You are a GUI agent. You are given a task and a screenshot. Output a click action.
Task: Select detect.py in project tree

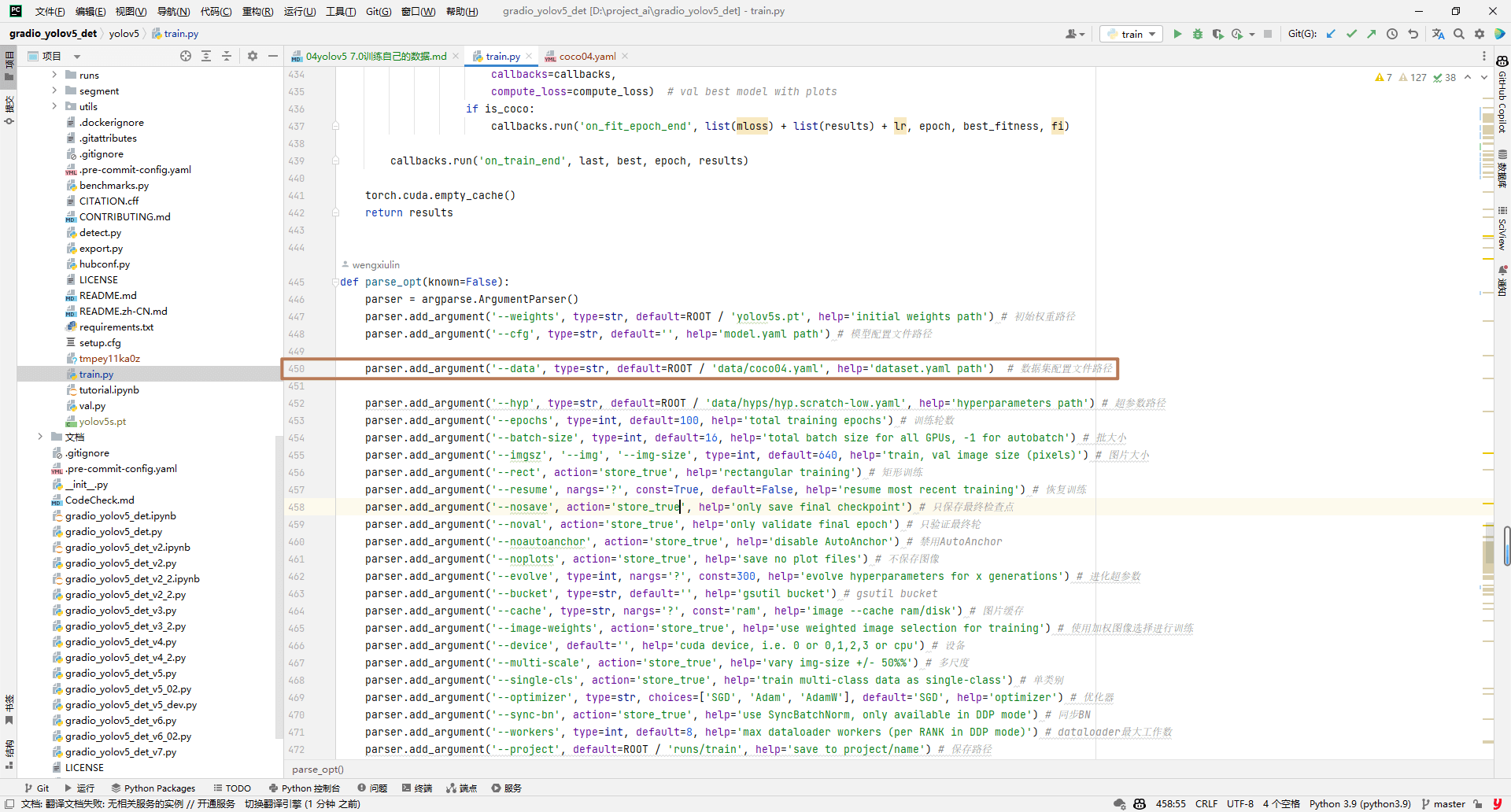[x=100, y=232]
